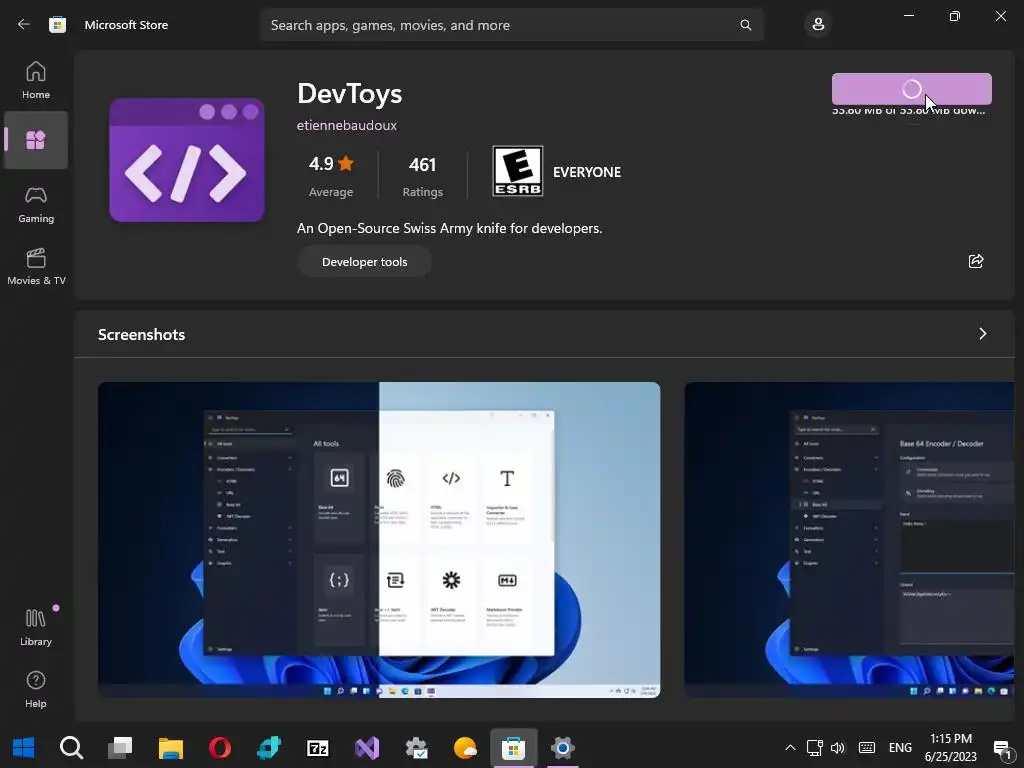
Task: Open the Base 64 Encoder screenshot
Action: tap(849, 539)
